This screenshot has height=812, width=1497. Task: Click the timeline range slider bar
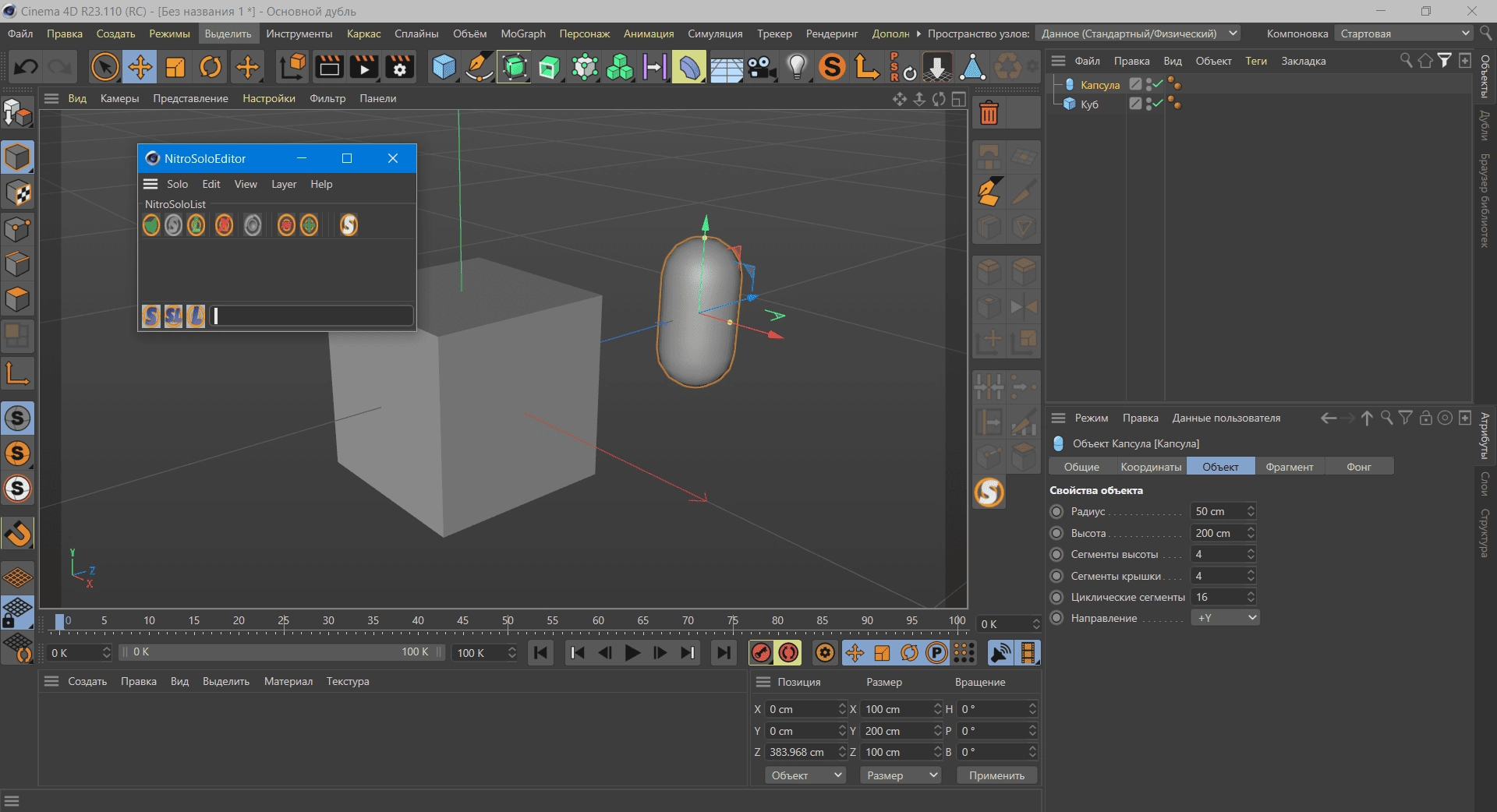point(281,652)
